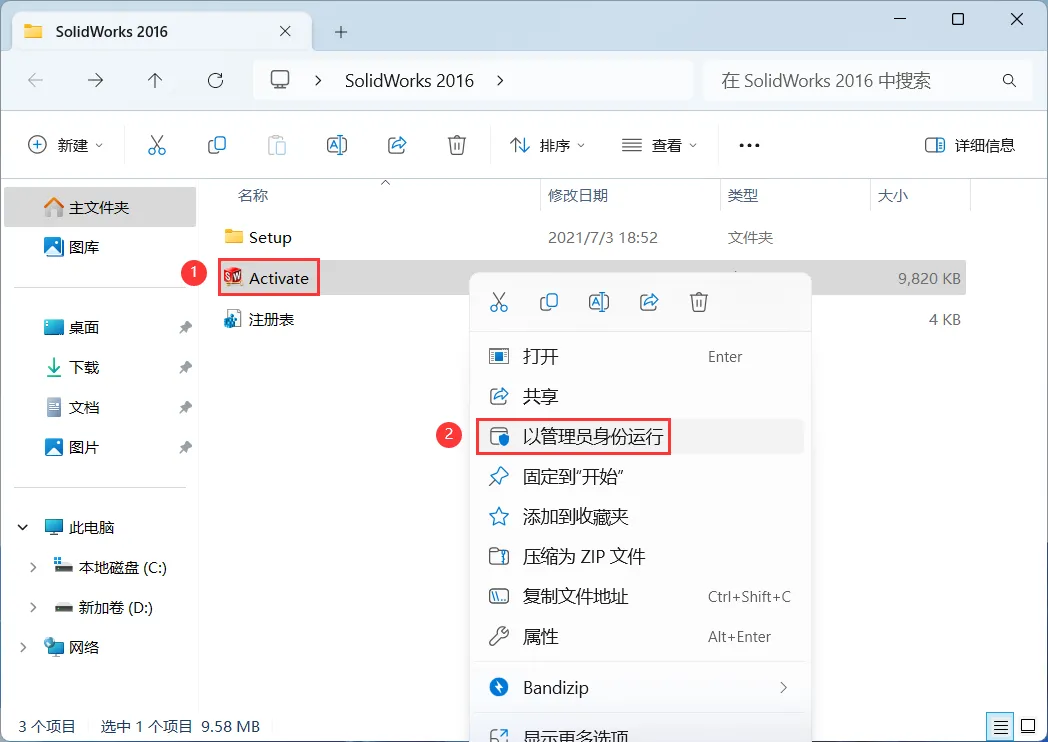Open the 查看 view dropdown
This screenshot has width=1048, height=742.
click(659, 145)
